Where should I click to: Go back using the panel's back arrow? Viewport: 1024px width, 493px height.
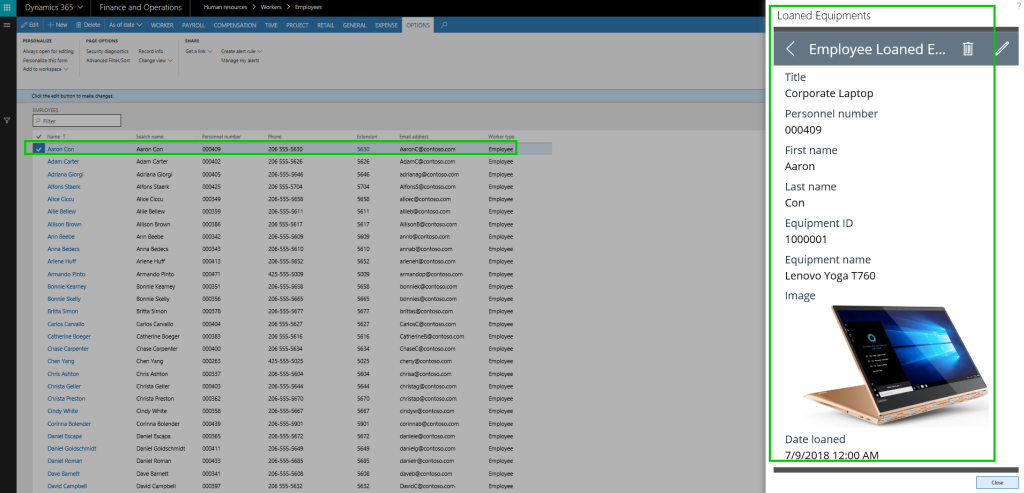790,49
